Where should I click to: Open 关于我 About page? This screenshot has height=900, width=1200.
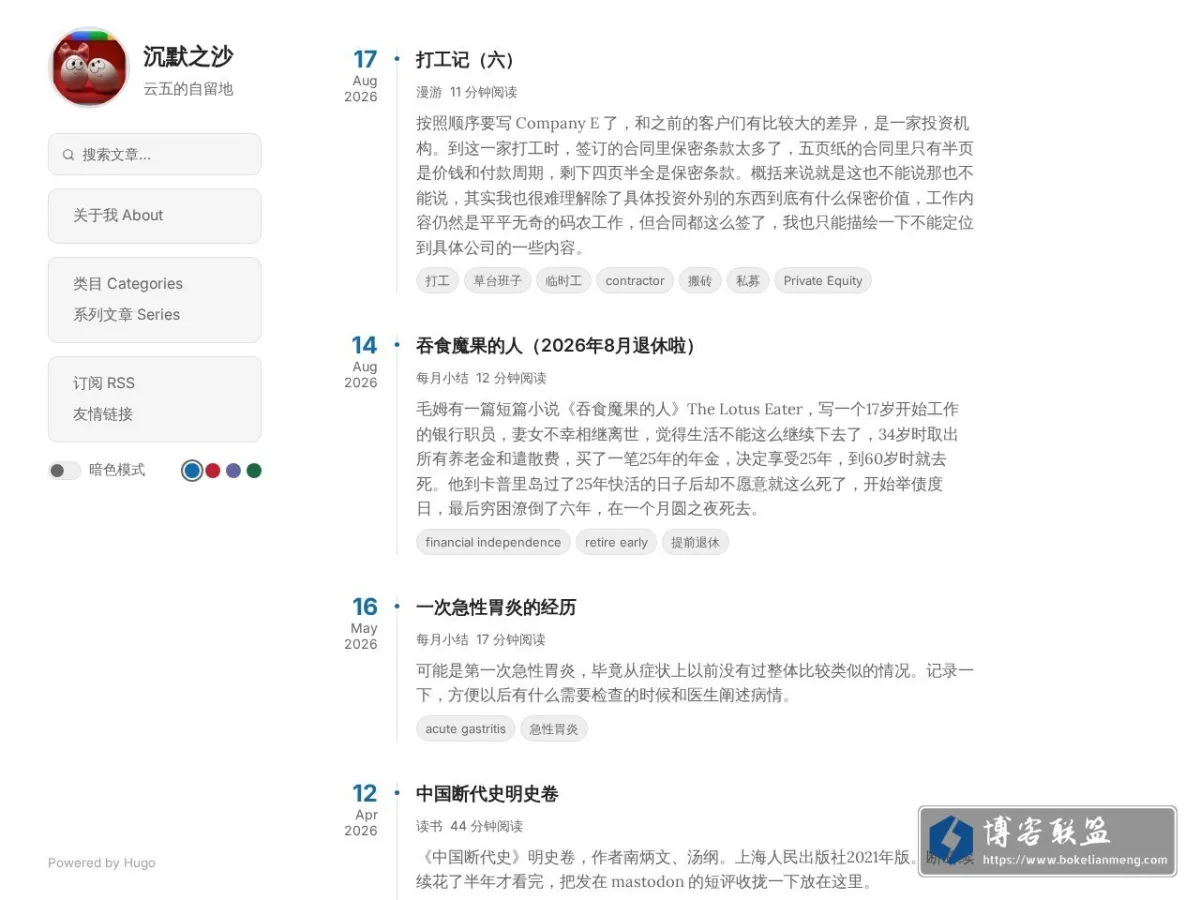118,215
